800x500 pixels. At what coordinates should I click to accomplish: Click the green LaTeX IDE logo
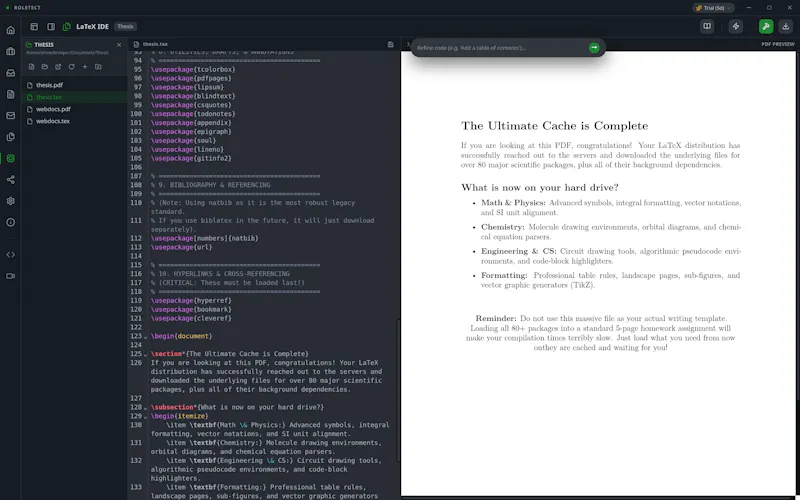click(x=67, y=27)
